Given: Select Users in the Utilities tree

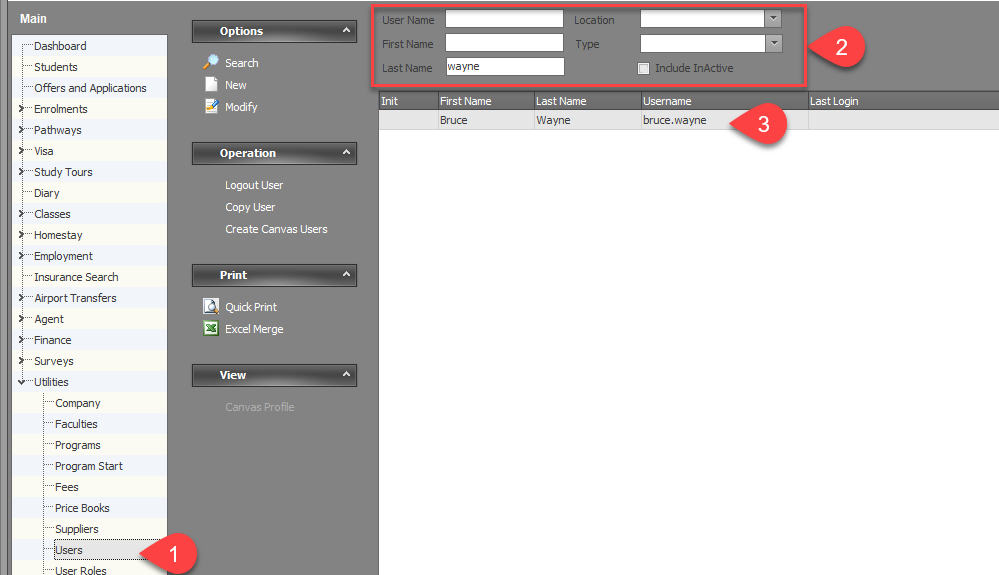Looking at the screenshot, I should 69,550.
